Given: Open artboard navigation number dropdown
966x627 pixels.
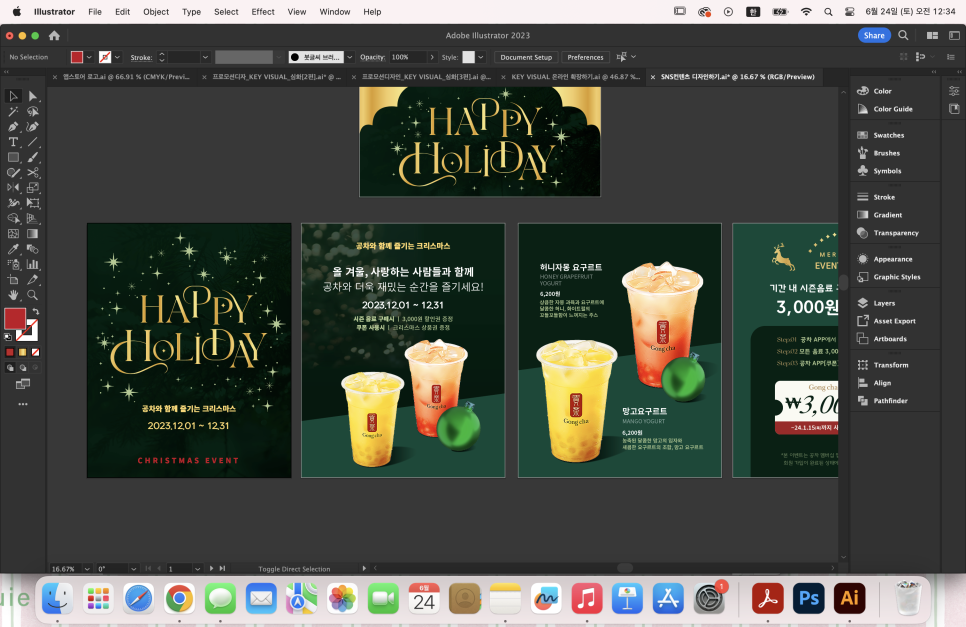Looking at the screenshot, I should pyautogui.click(x=197, y=569).
